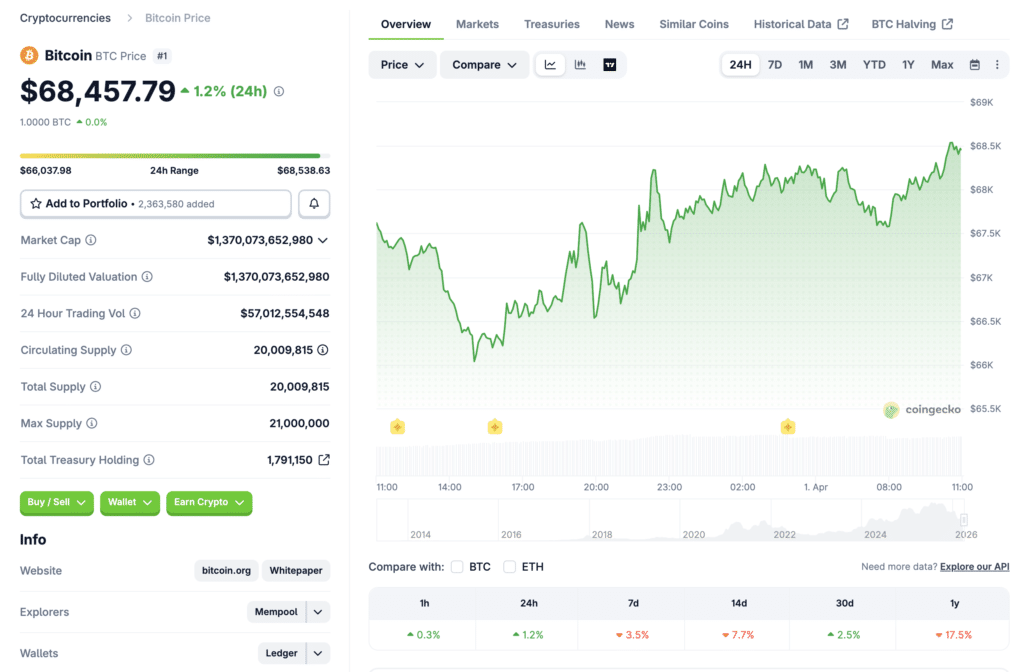This screenshot has height=672, width=1024.
Task: Open the BTC Halving tab
Action: click(912, 24)
